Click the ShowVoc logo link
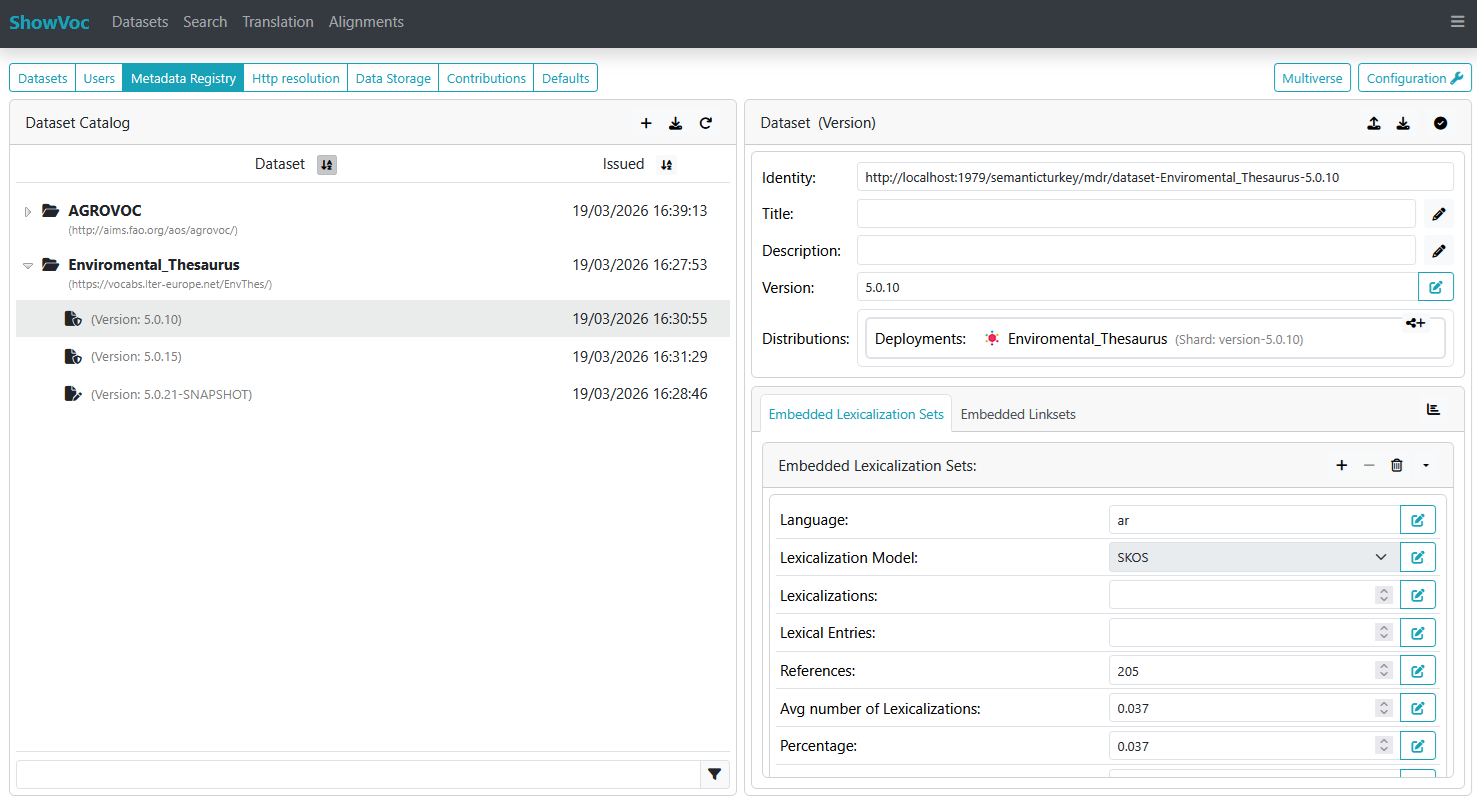 [50, 22]
